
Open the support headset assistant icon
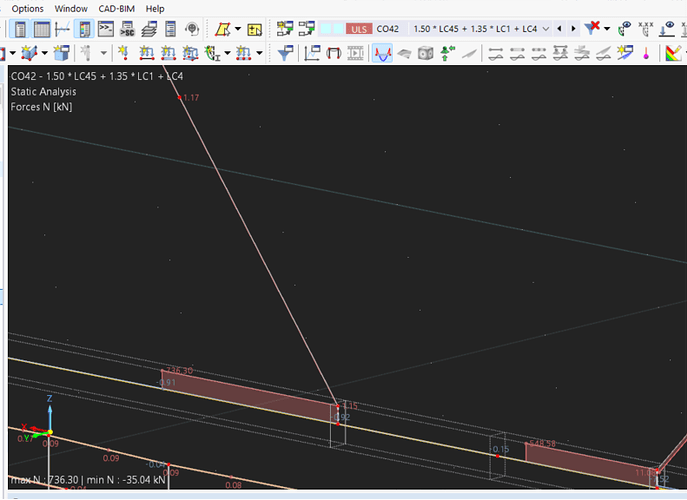tap(191, 29)
